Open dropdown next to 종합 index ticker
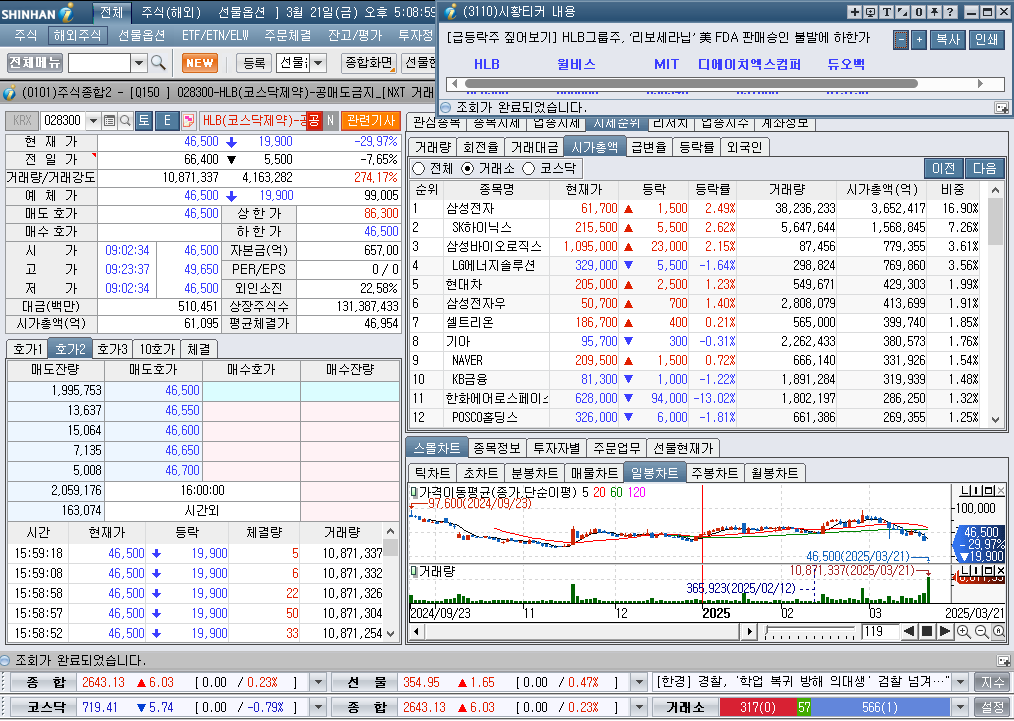This screenshot has height=721, width=1014. [318, 682]
